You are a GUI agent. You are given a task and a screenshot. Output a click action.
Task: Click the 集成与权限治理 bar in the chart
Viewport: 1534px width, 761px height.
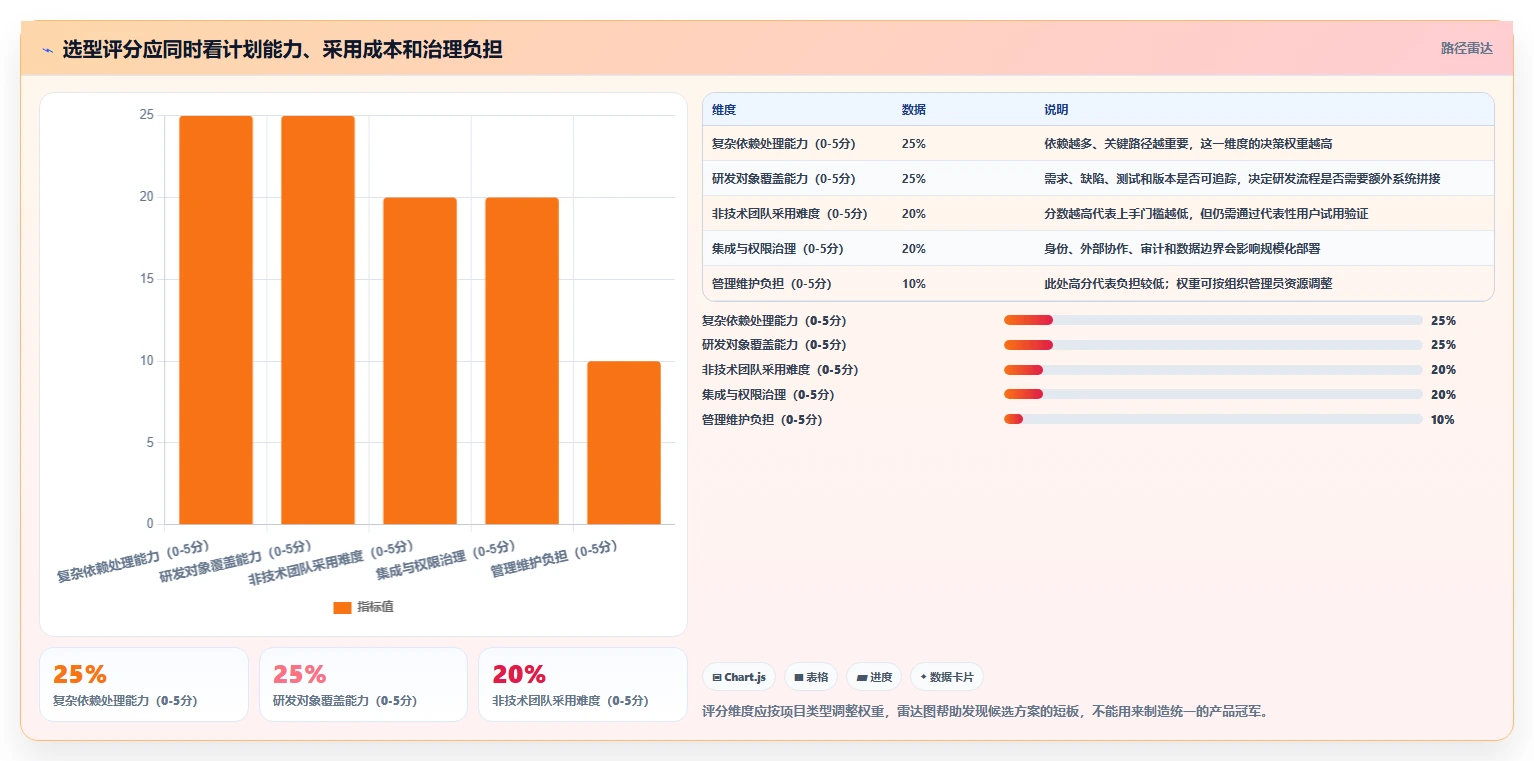coord(522,361)
